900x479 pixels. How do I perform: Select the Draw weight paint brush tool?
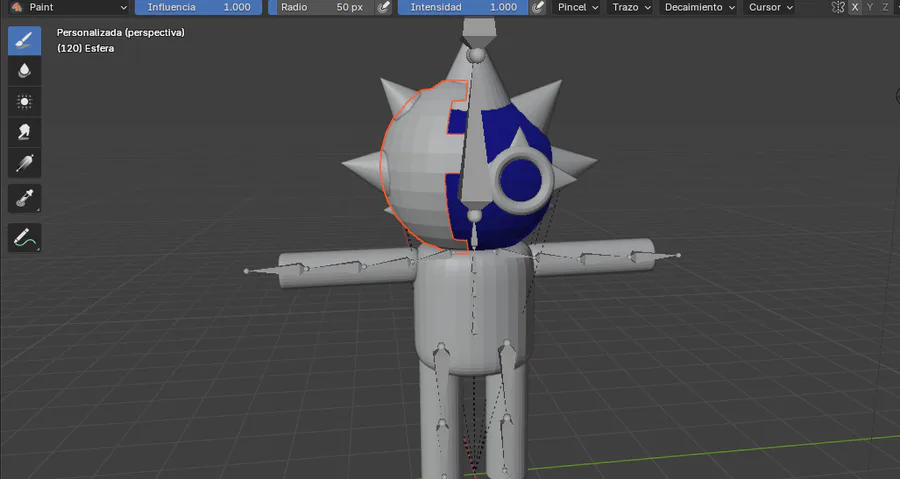(24, 40)
